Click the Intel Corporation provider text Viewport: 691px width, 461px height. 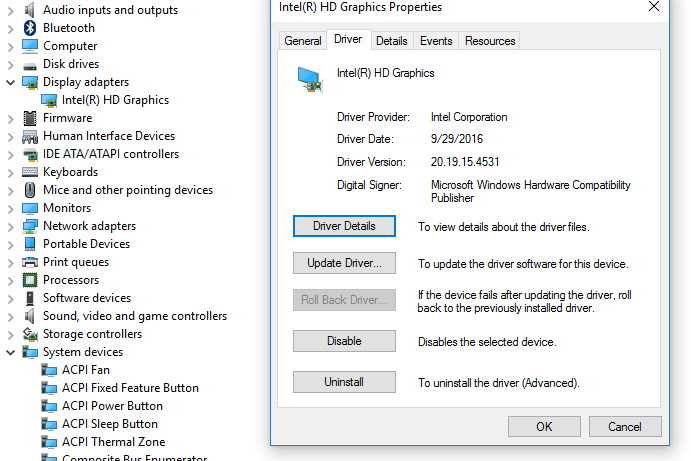pyautogui.click(x=469, y=117)
